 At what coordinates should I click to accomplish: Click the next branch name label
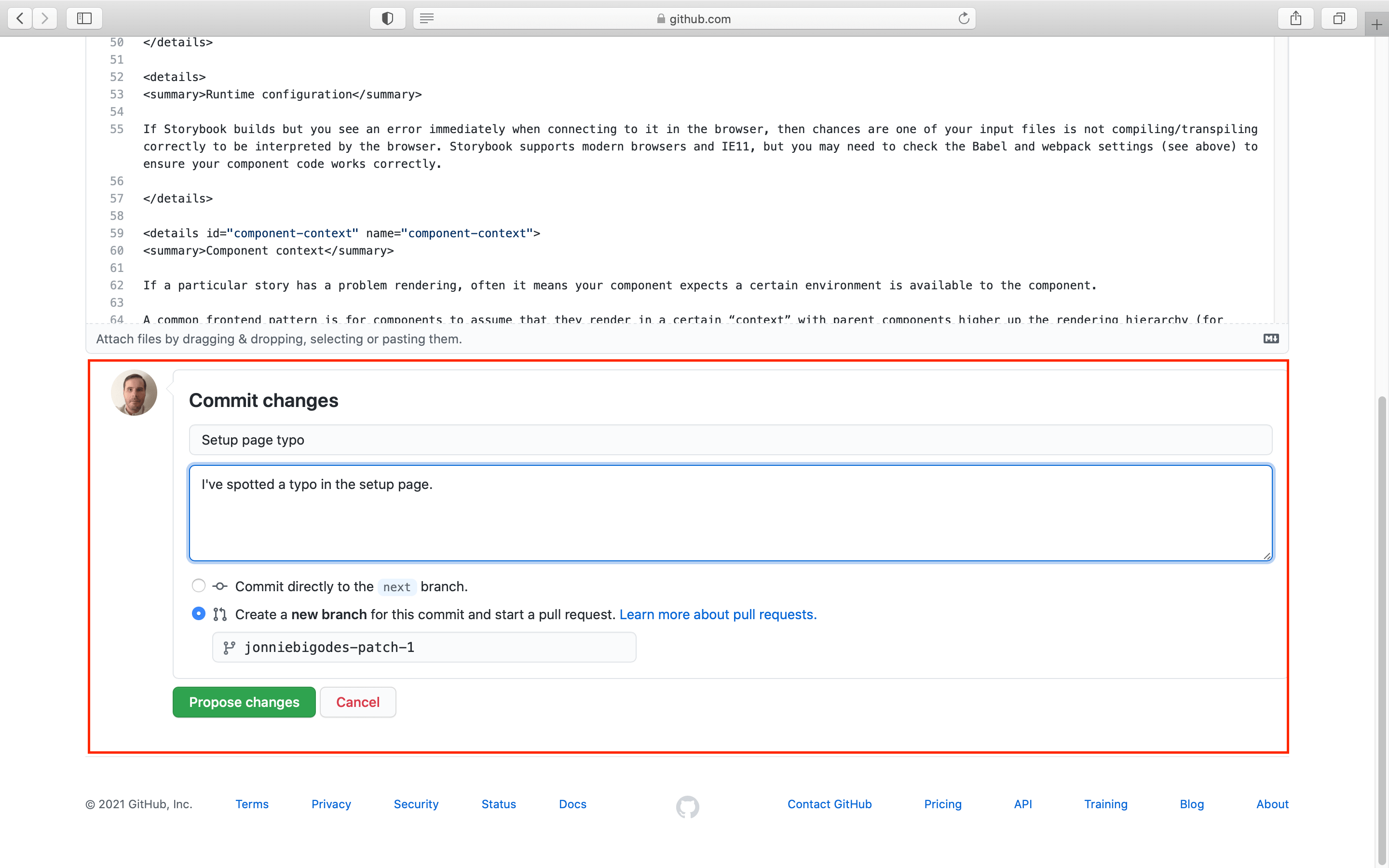click(x=396, y=587)
